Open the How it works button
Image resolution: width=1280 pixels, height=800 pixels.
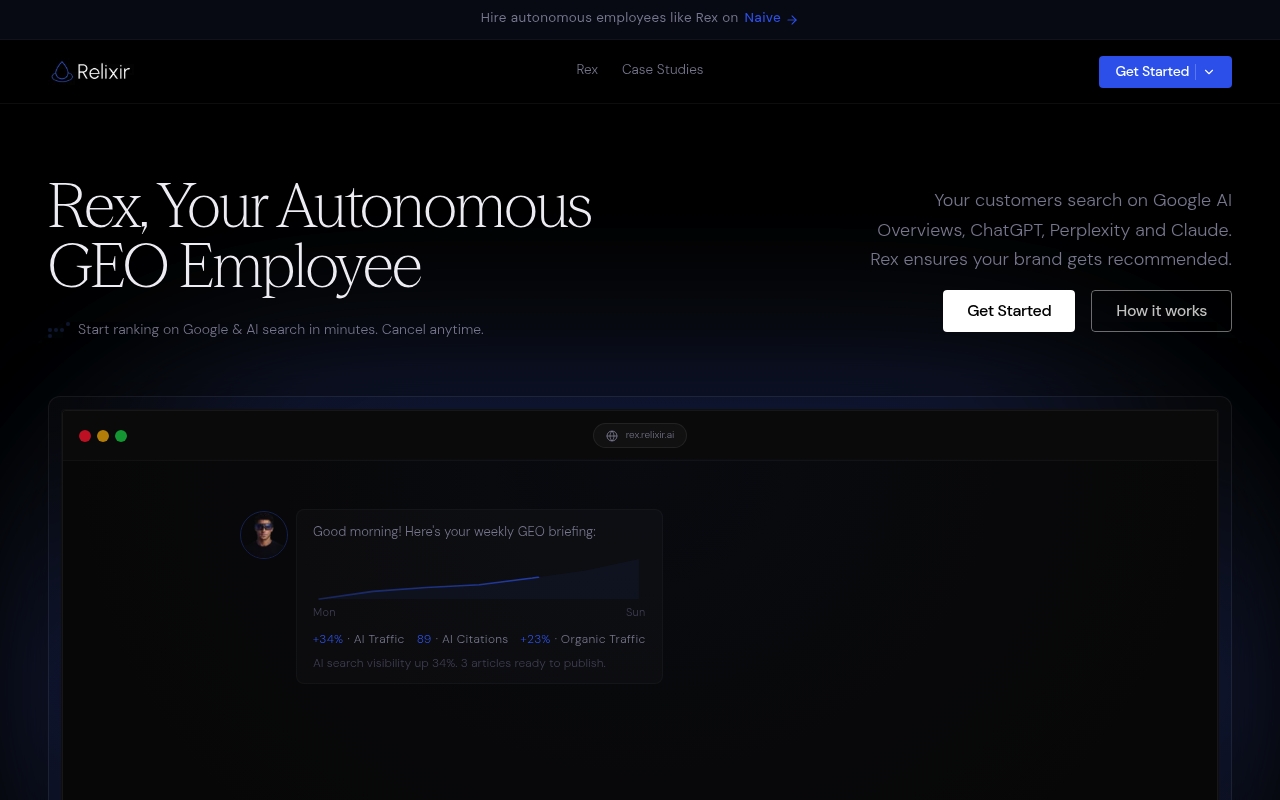pos(1161,311)
